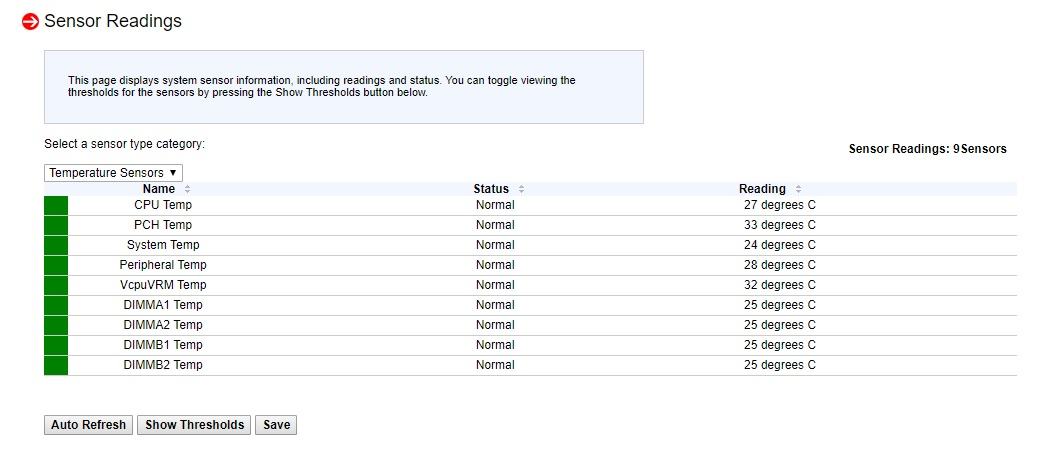Select the DIMMB1 Temp sensor row
1044x472 pixels.
(x=163, y=345)
